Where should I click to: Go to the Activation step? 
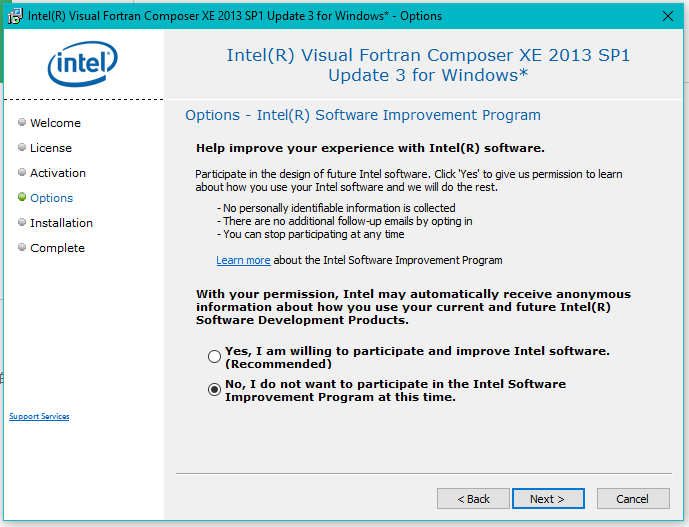(58, 173)
